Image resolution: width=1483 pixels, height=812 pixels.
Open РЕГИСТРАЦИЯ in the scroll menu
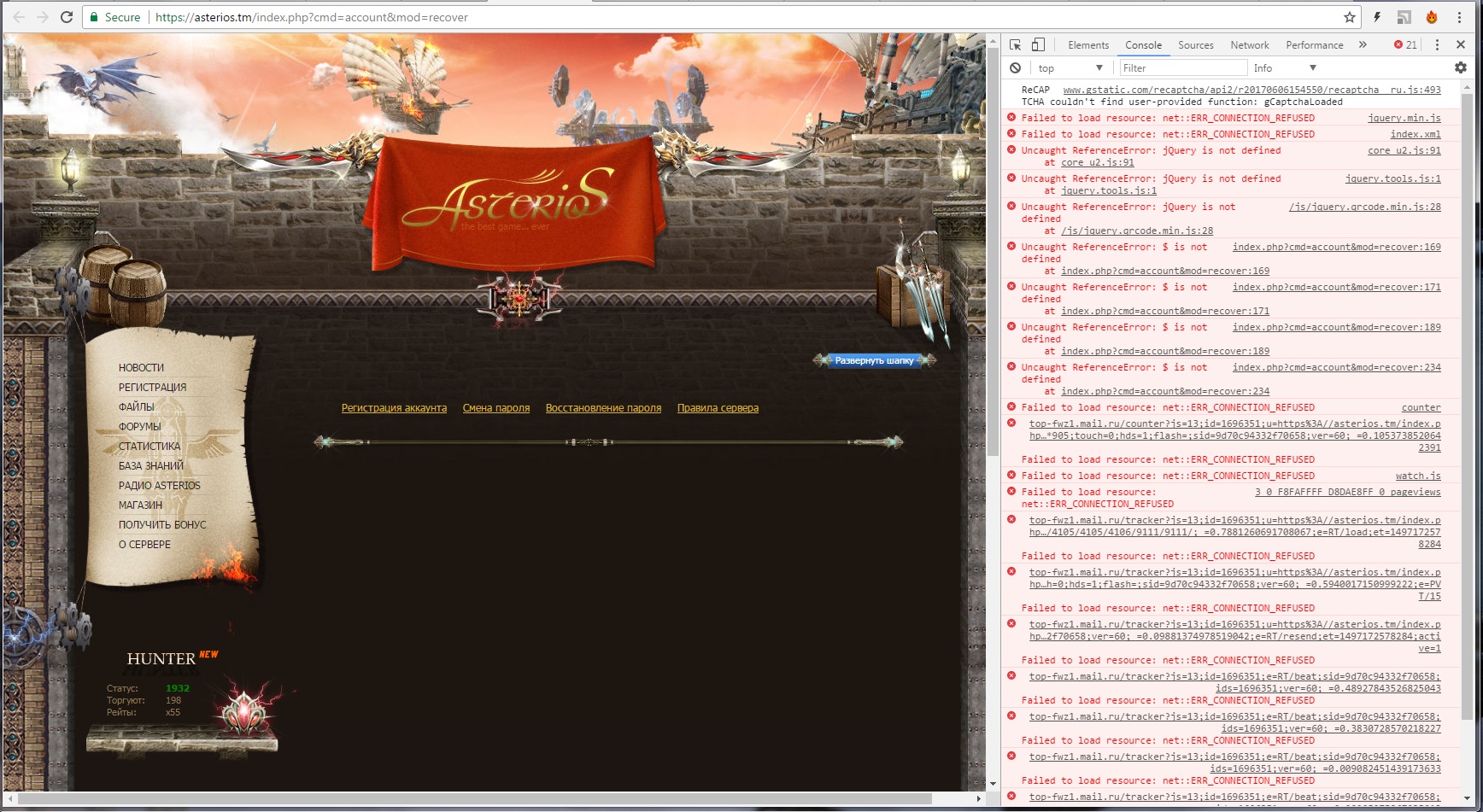click(152, 388)
